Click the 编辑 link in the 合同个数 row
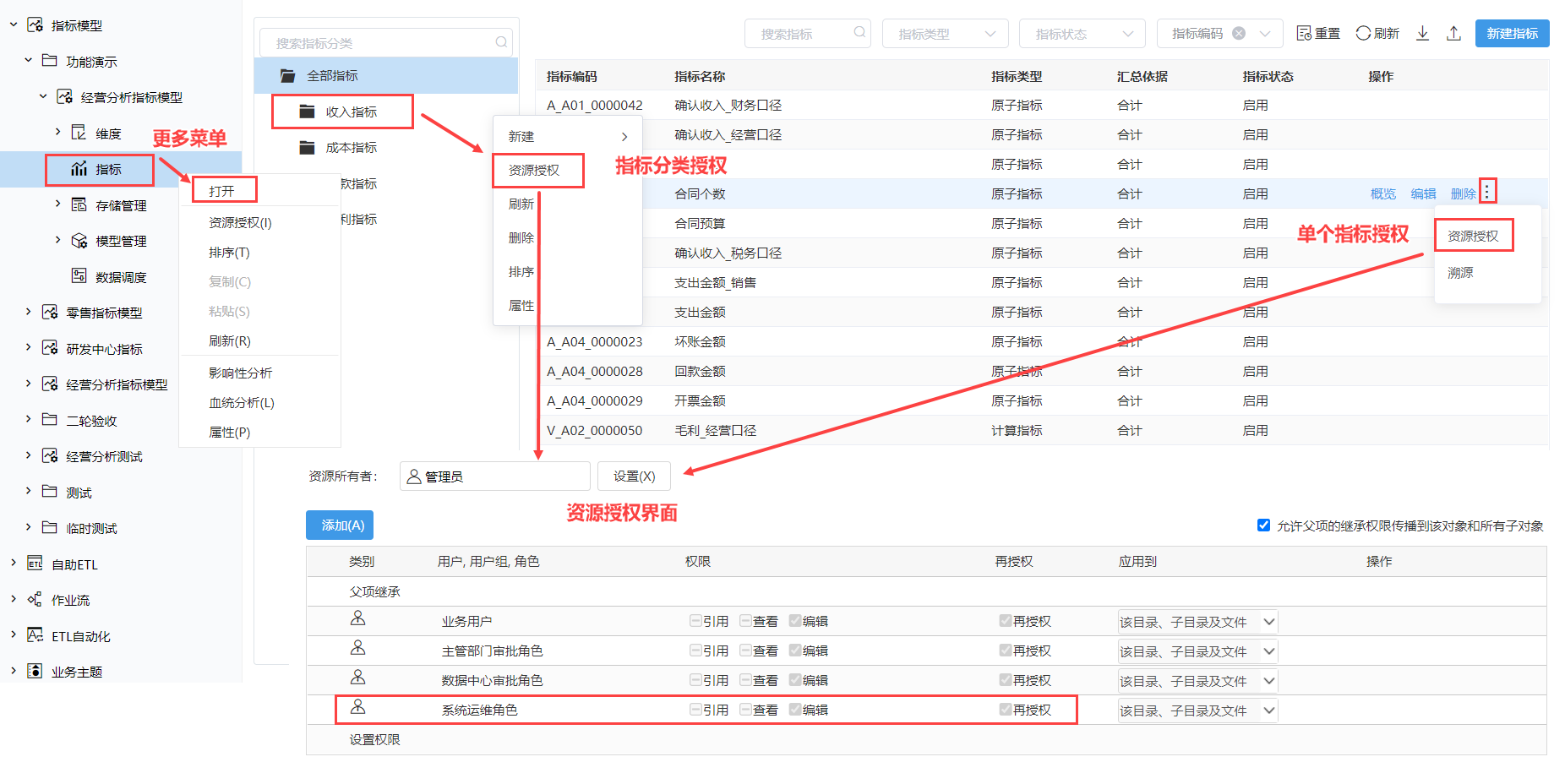Viewport: 1565px width, 784px height. click(1423, 193)
